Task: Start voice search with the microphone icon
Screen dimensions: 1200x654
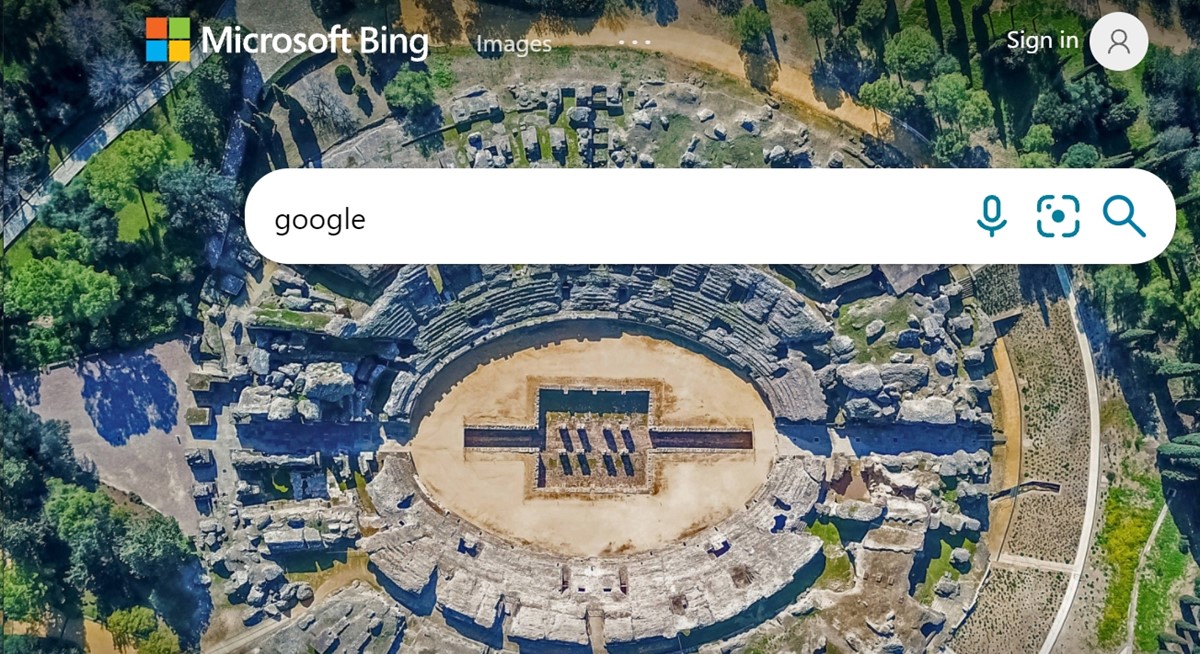Action: pyautogui.click(x=991, y=216)
